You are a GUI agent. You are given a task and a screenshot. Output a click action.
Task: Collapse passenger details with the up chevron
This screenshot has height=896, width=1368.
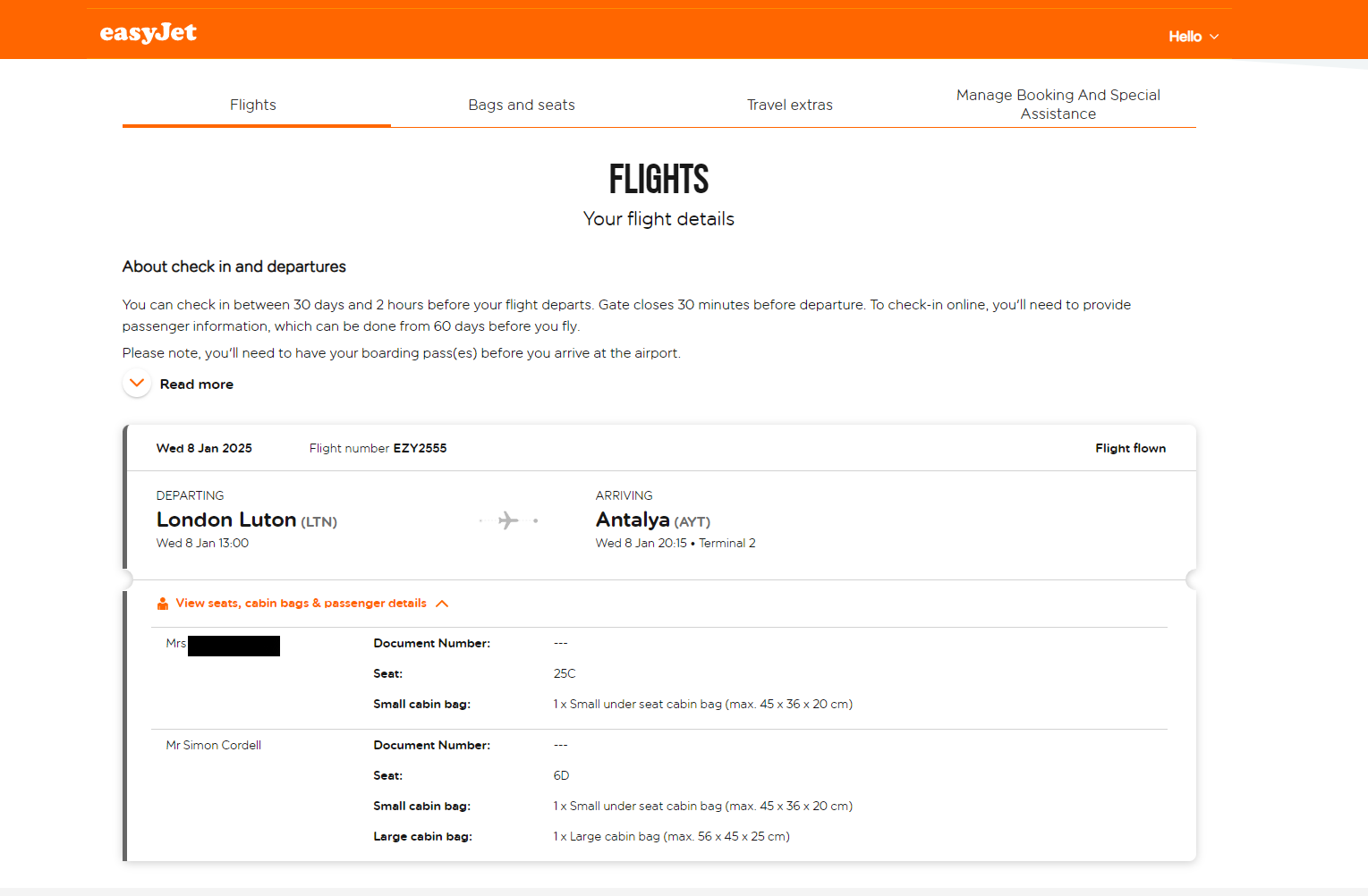click(x=442, y=604)
